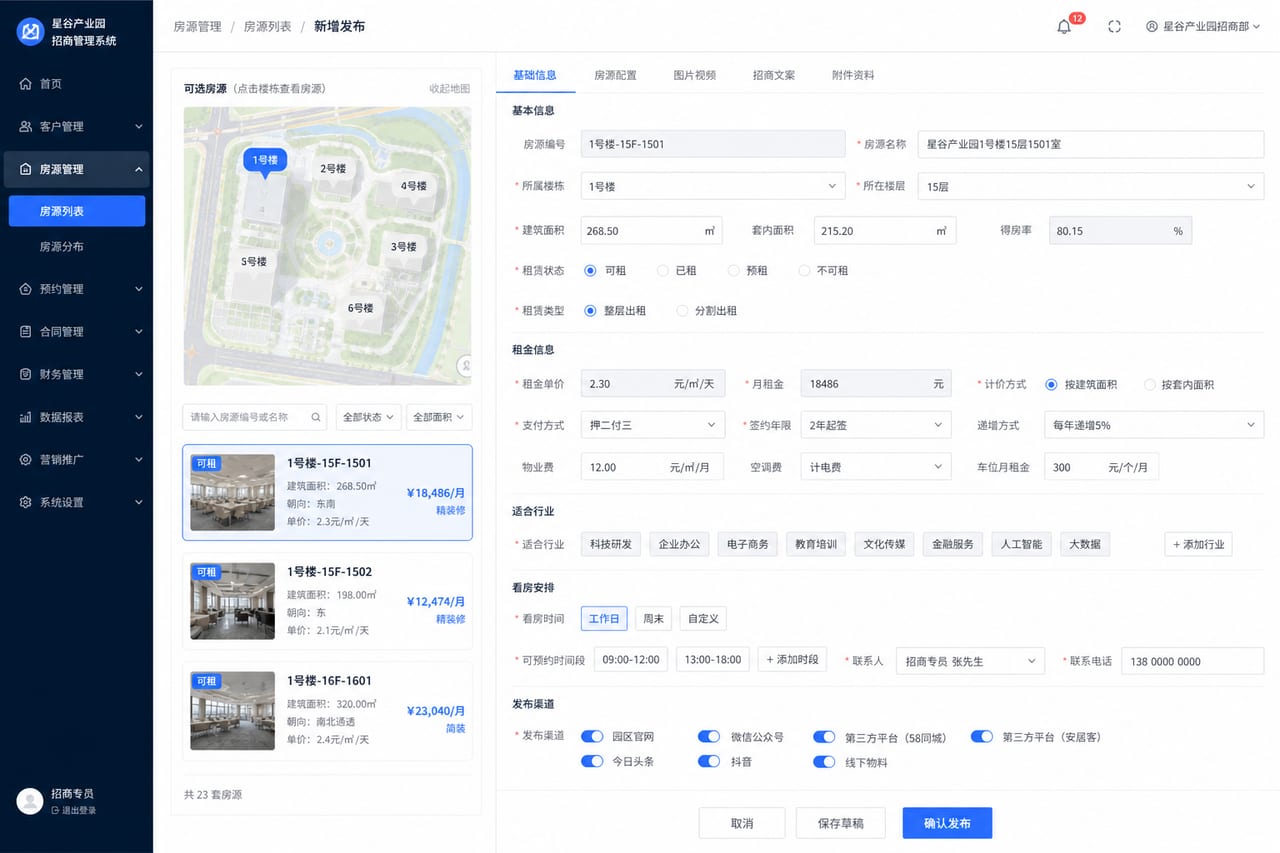This screenshot has width=1280, height=853.
Task: Toggle the 园区官网 channel switch
Action: point(592,737)
